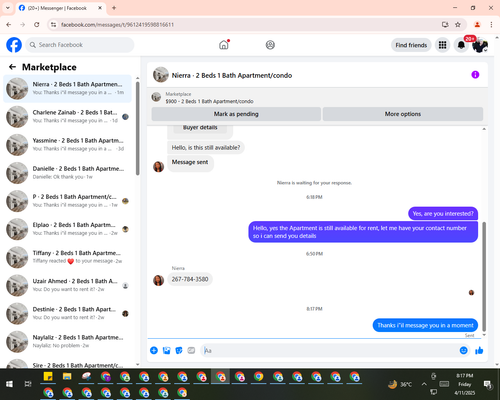Open the taskbar clock and date
Image resolution: width=500 pixels, height=400 pixels.
[x=465, y=384]
